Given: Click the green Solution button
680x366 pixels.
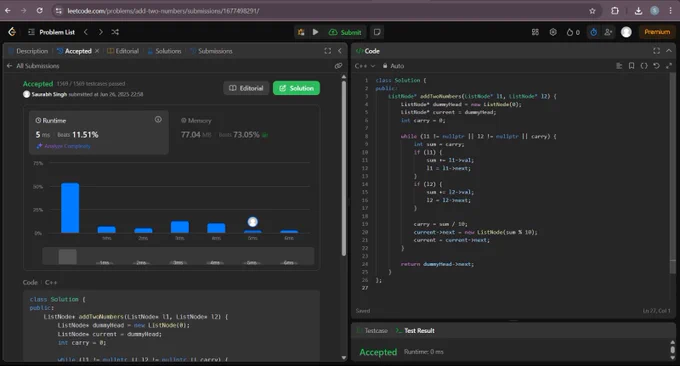Looking at the screenshot, I should (296, 88).
